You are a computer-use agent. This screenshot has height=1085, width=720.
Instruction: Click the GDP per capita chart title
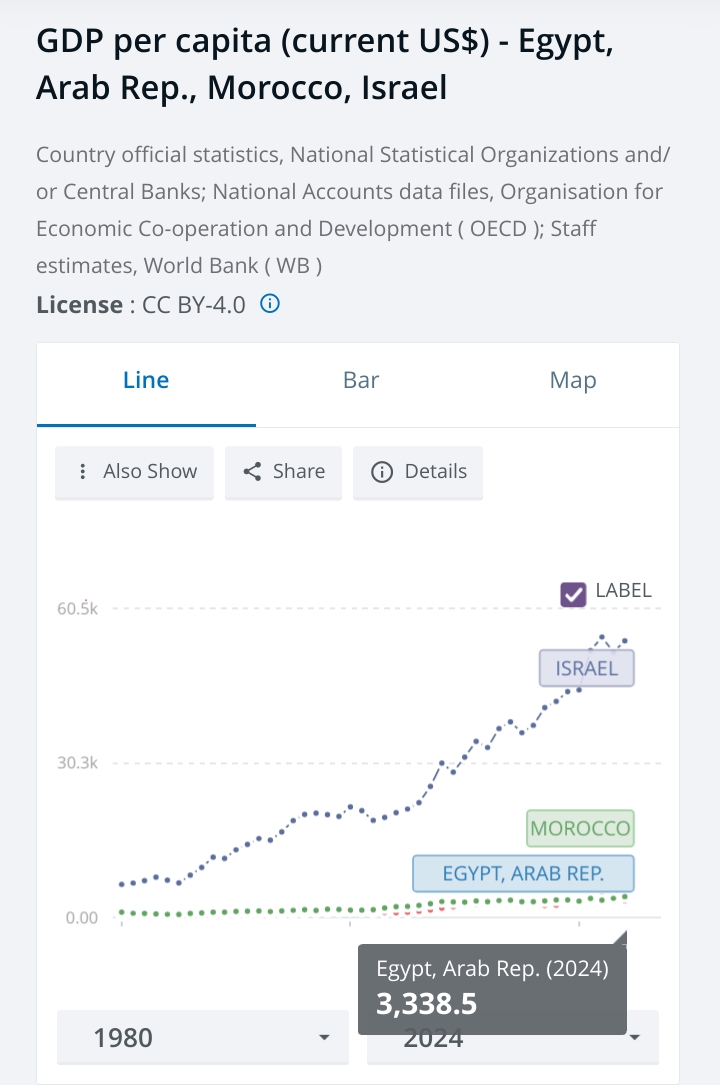(x=325, y=64)
